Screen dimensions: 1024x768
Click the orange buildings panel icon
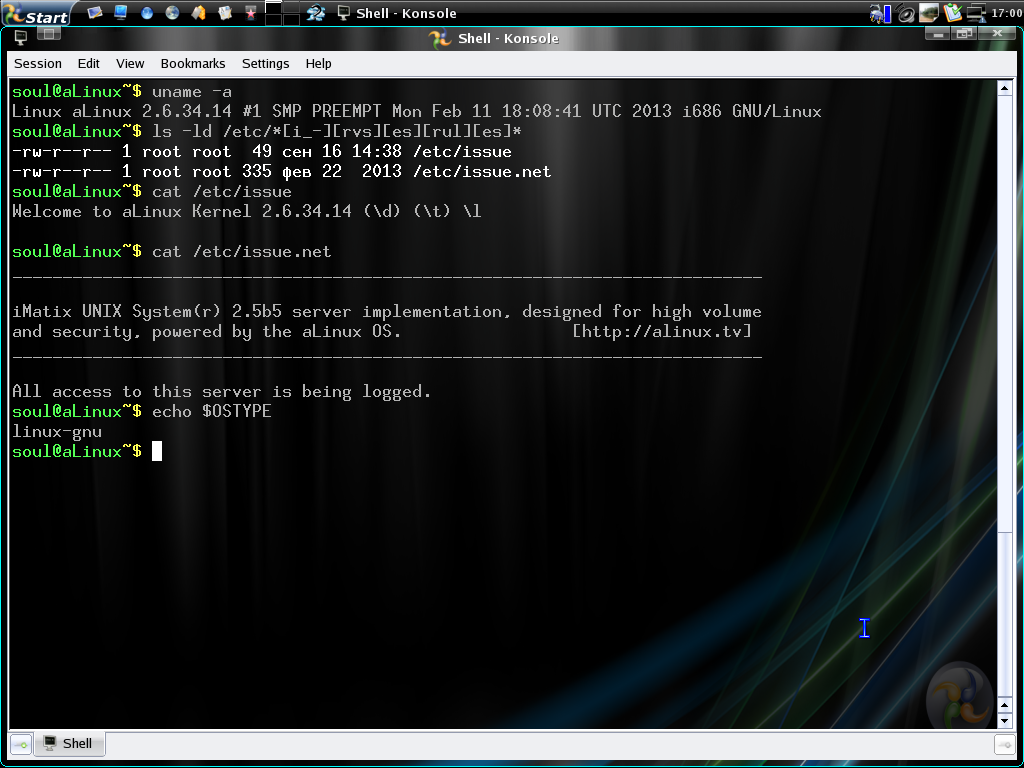click(x=199, y=12)
